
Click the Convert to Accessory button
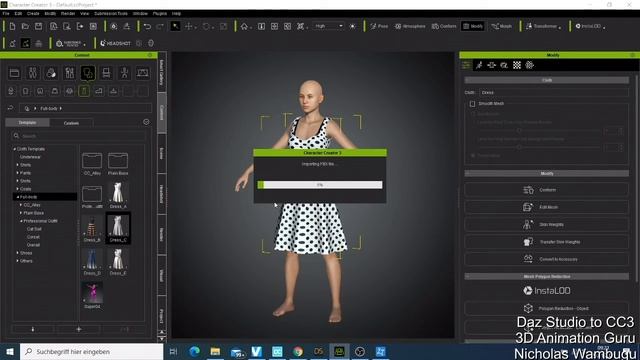point(547,259)
